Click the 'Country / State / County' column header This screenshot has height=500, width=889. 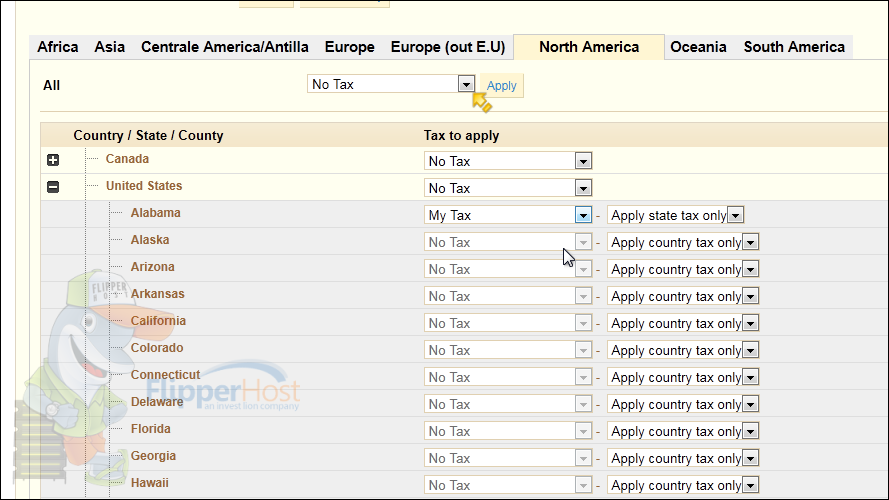click(x=148, y=135)
